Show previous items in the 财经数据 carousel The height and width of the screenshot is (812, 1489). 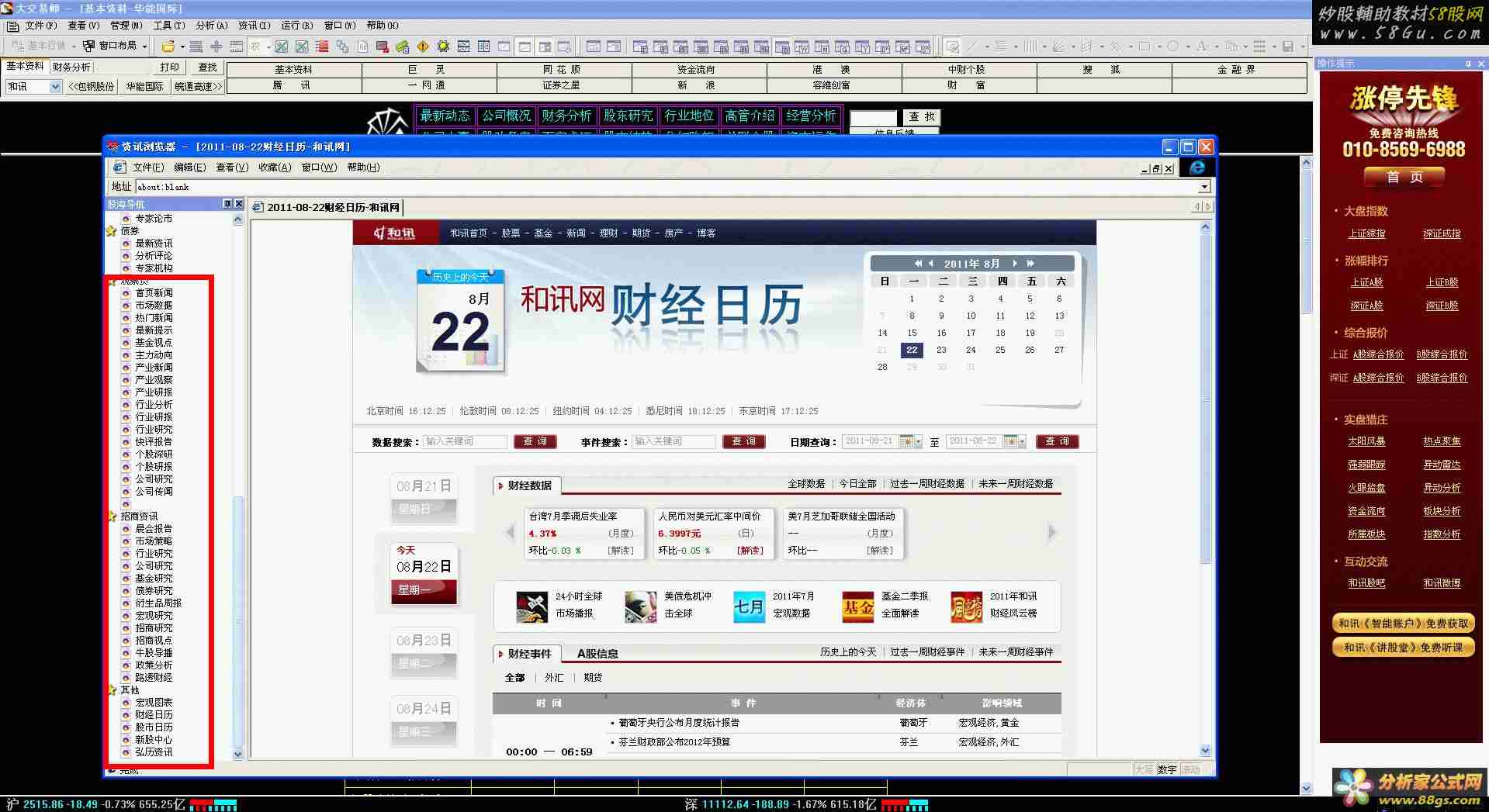[511, 532]
